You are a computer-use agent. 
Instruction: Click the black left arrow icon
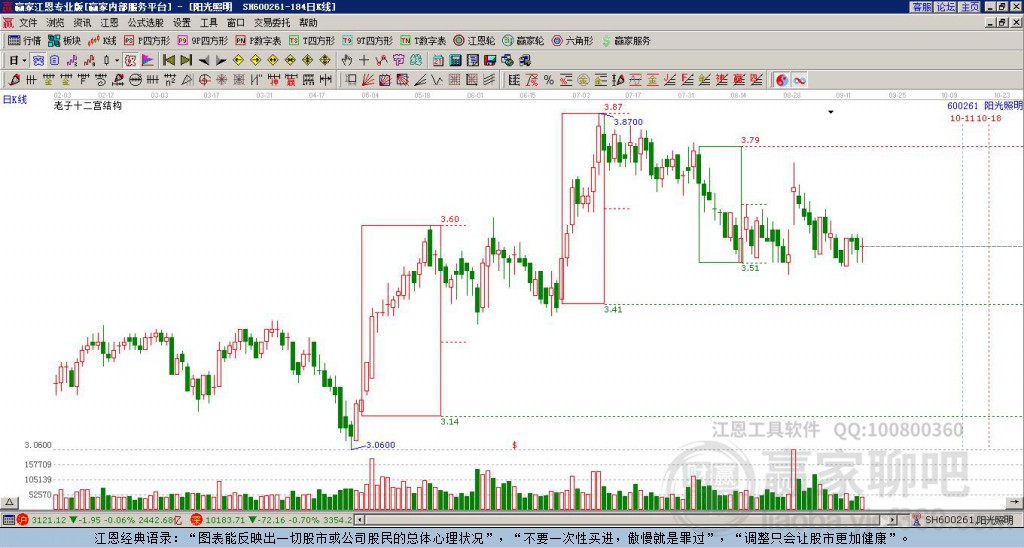pyautogui.click(x=204, y=61)
